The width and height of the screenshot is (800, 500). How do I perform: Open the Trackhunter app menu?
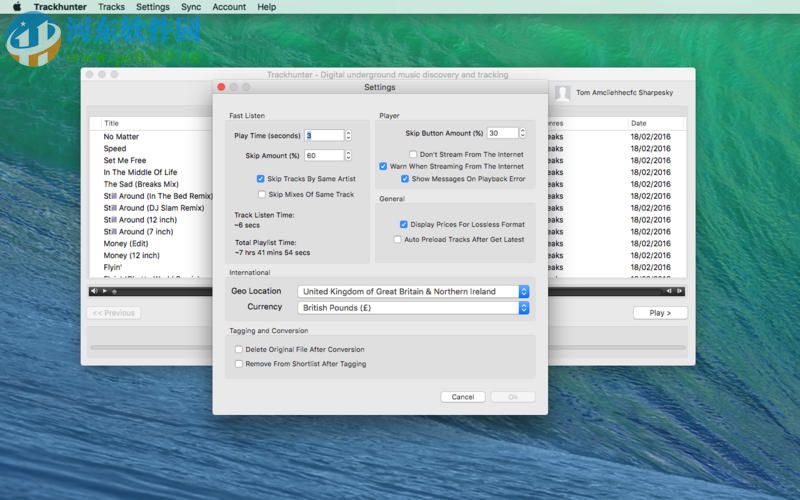(60, 7)
